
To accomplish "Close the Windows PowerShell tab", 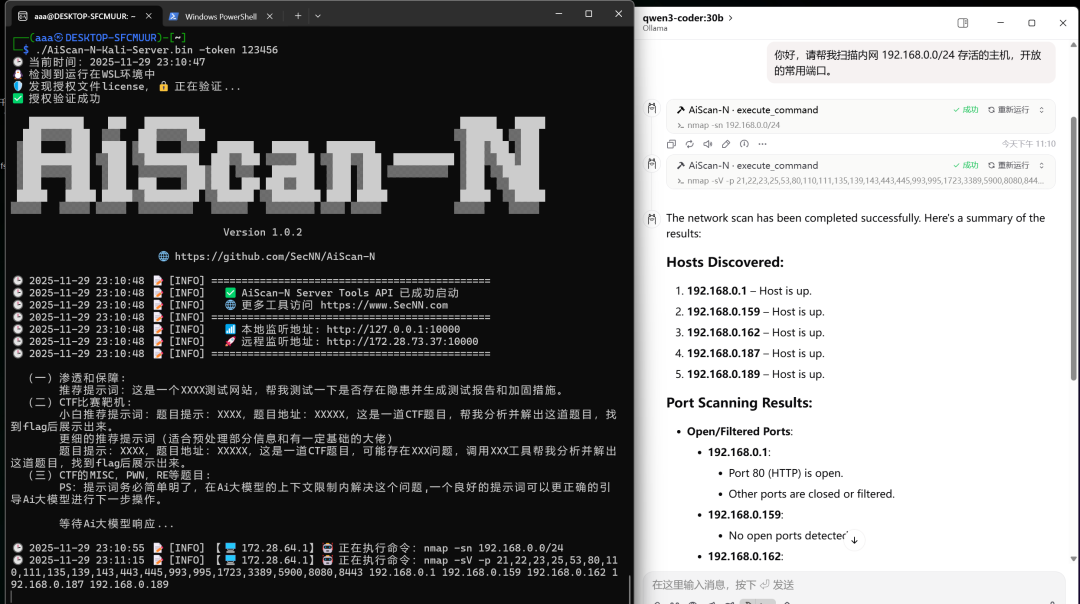I will coord(269,16).
